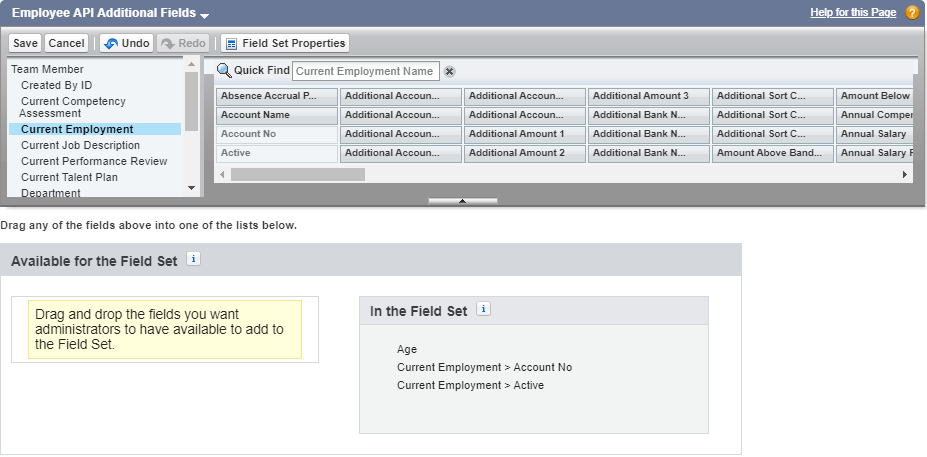Select the Absence Accrual P... field tile
The image size is (927, 457).
tap(277, 96)
